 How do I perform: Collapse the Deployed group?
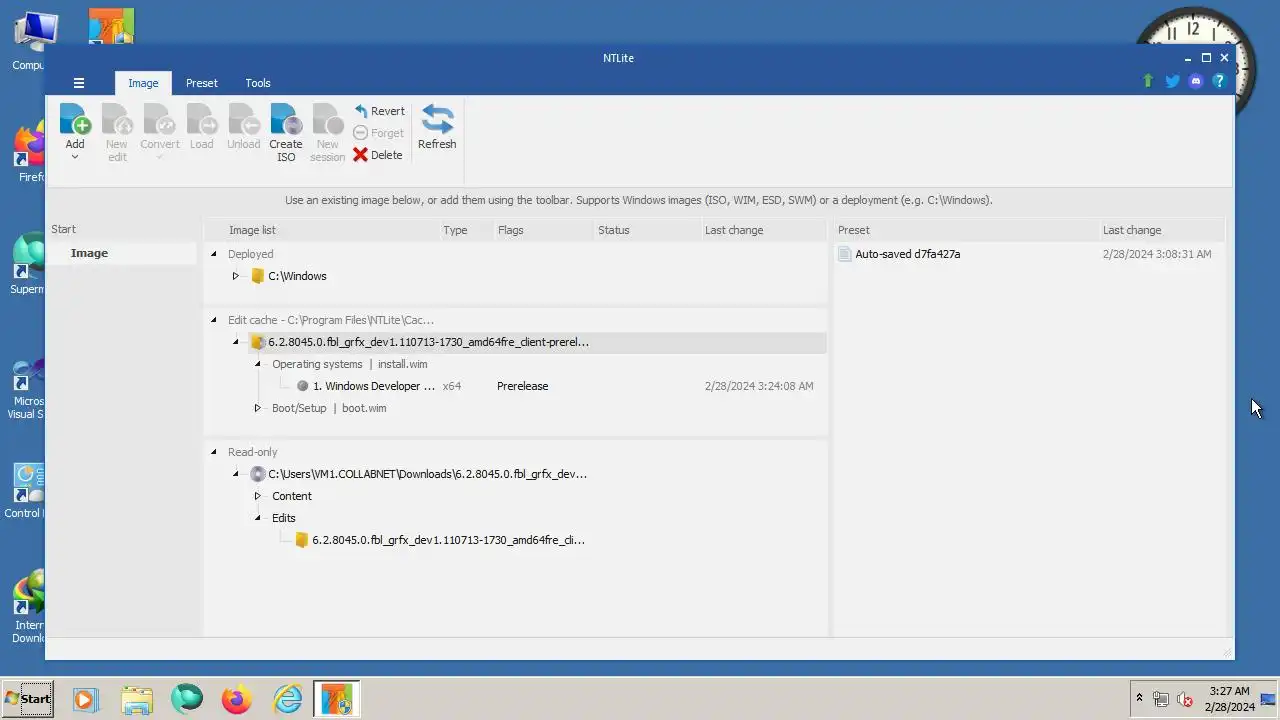[x=213, y=254]
